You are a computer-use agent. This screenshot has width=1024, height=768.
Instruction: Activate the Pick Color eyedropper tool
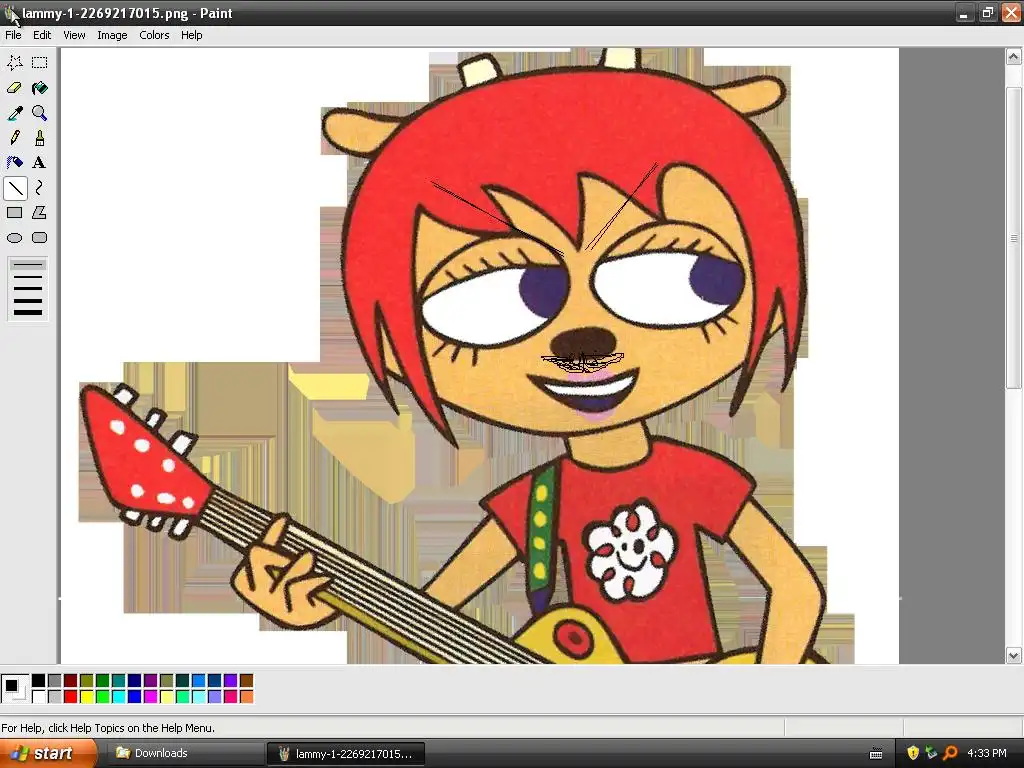click(14, 113)
